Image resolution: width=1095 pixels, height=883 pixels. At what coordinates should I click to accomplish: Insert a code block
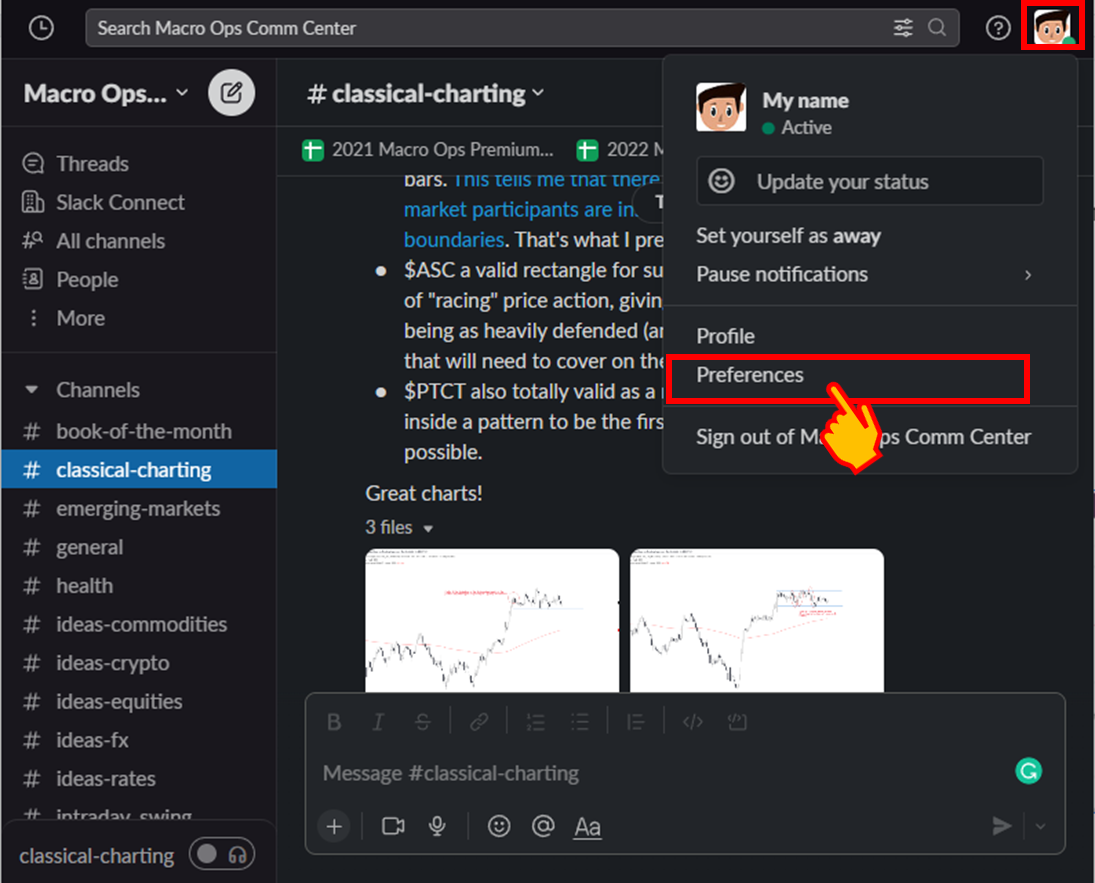(x=737, y=722)
